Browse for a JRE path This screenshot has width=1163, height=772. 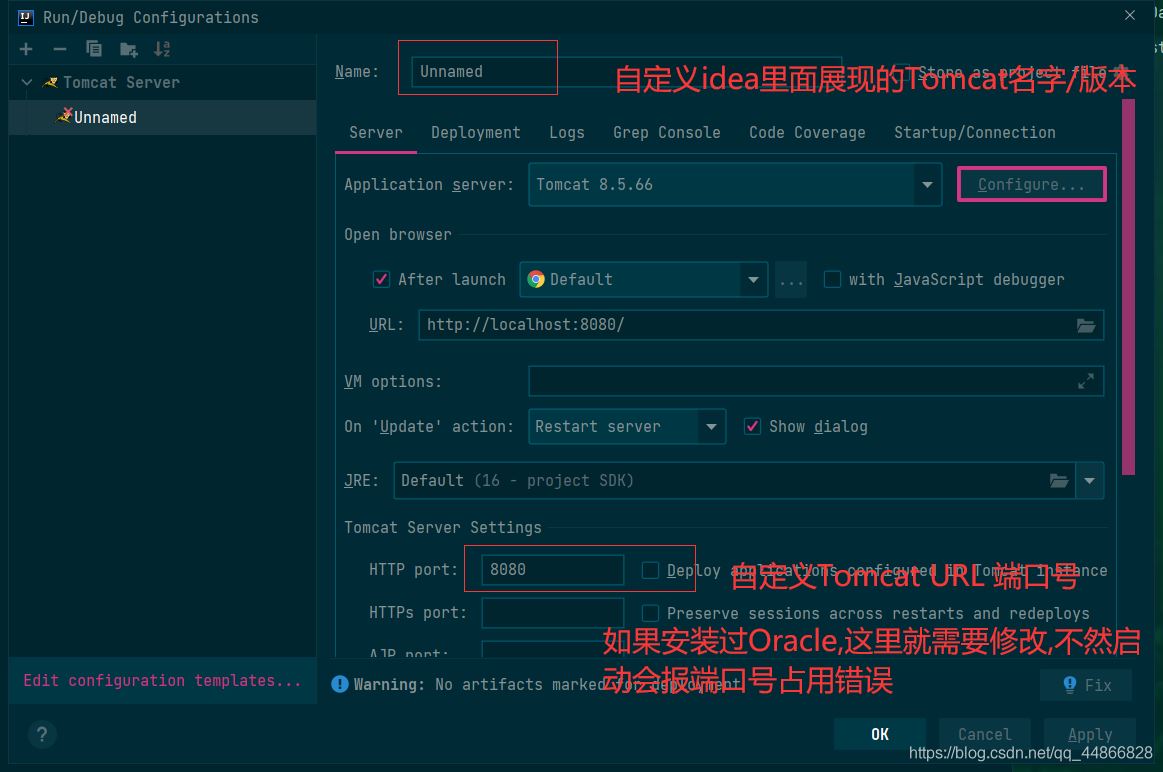point(1059,480)
